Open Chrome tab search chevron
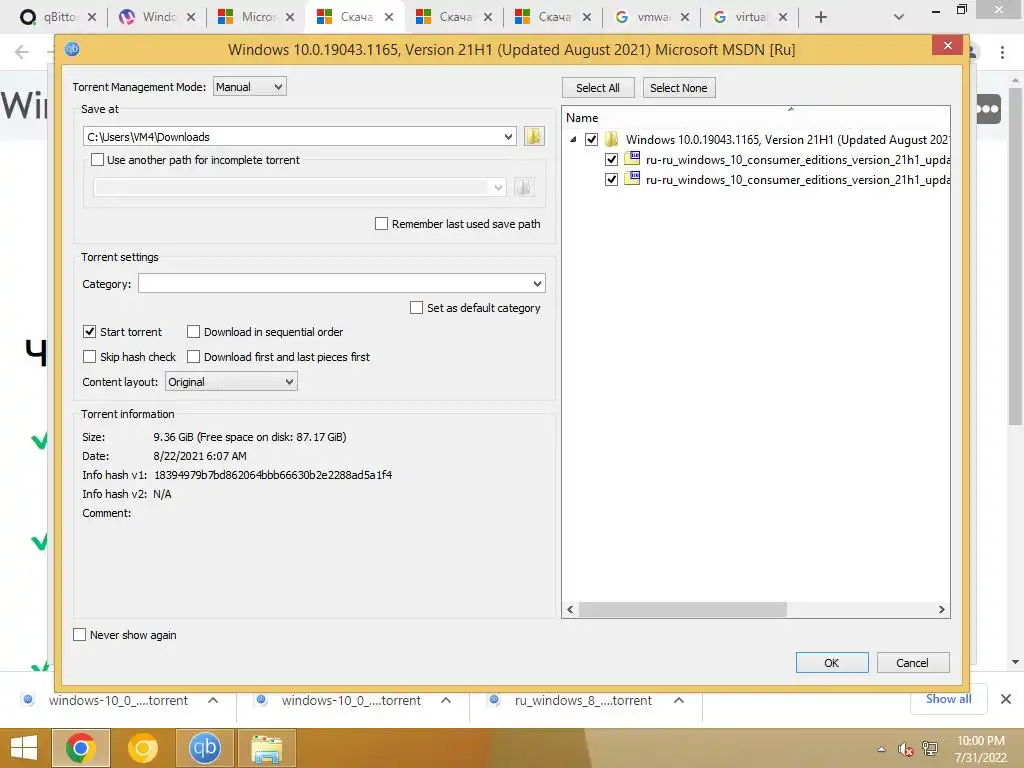Viewport: 1024px width, 768px height. click(x=899, y=17)
